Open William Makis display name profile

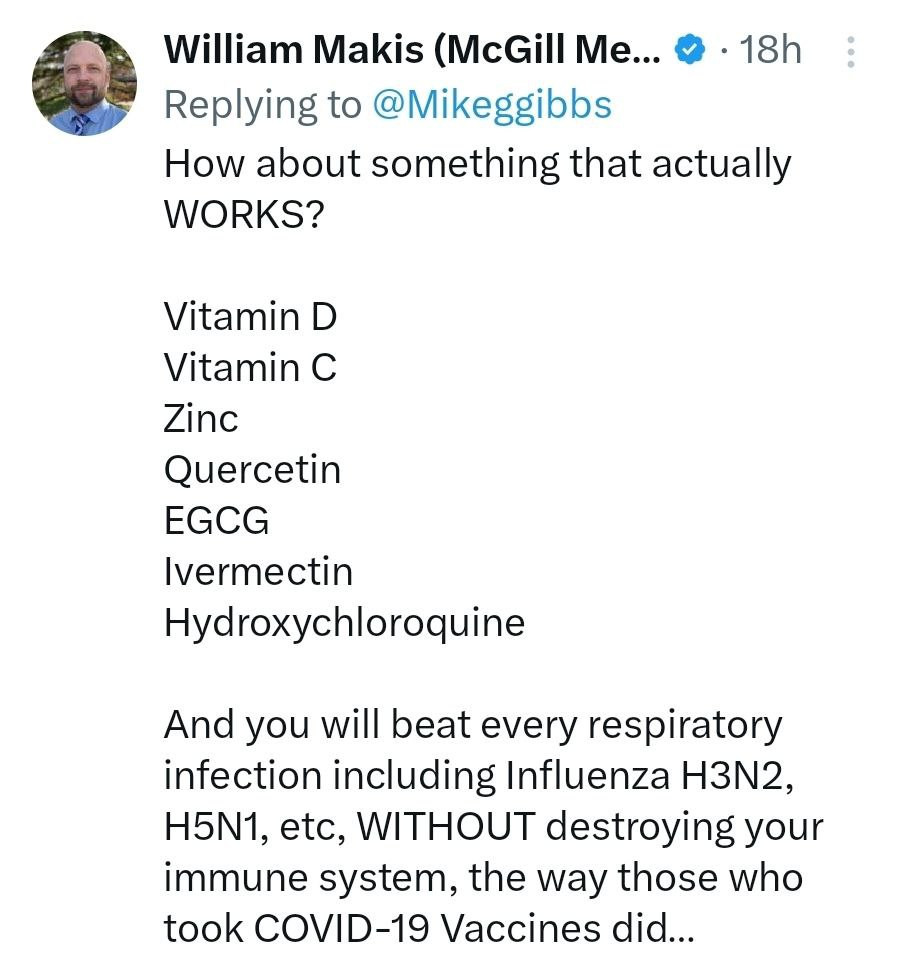point(410,49)
